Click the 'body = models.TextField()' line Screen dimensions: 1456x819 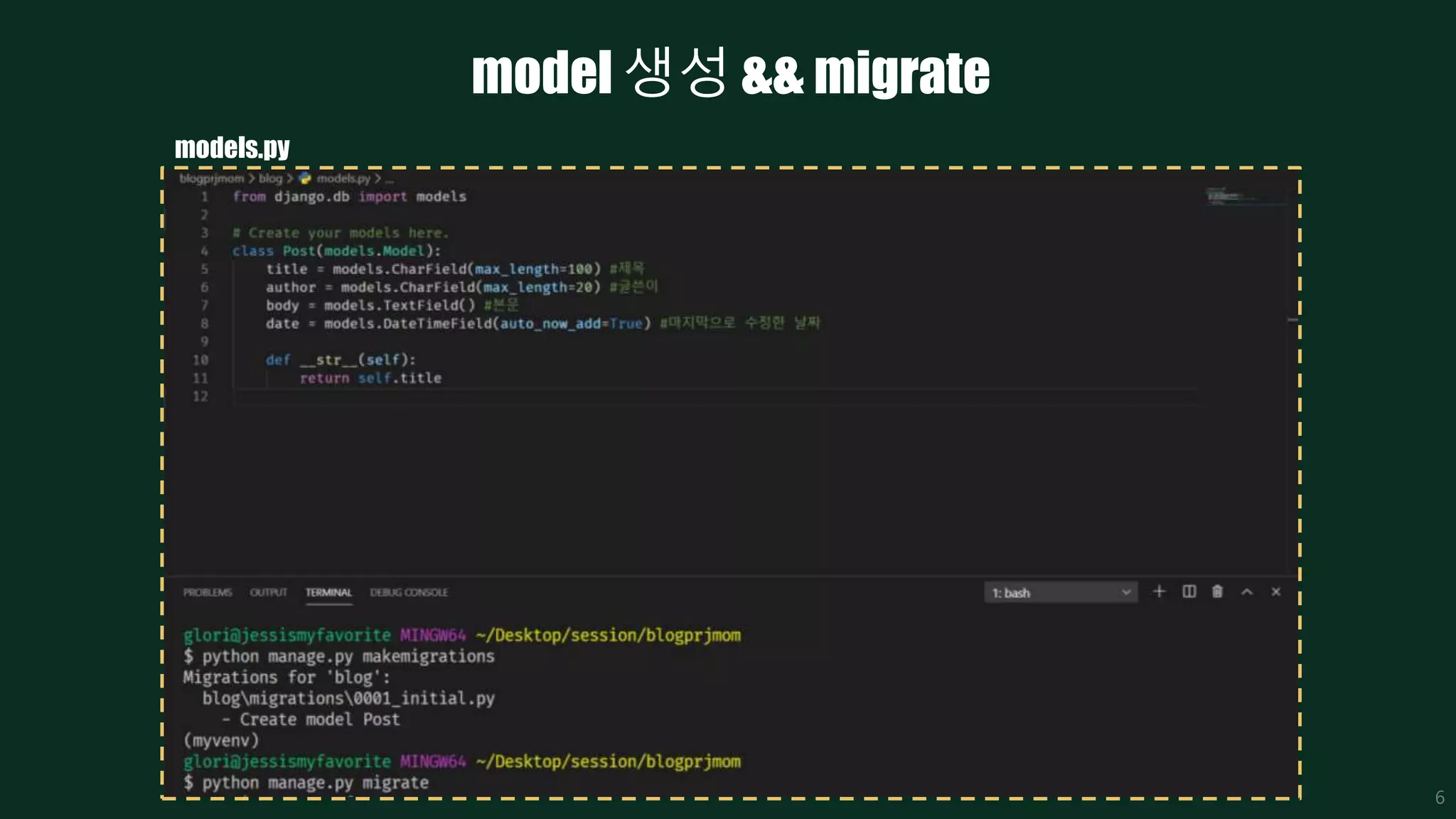click(x=392, y=305)
